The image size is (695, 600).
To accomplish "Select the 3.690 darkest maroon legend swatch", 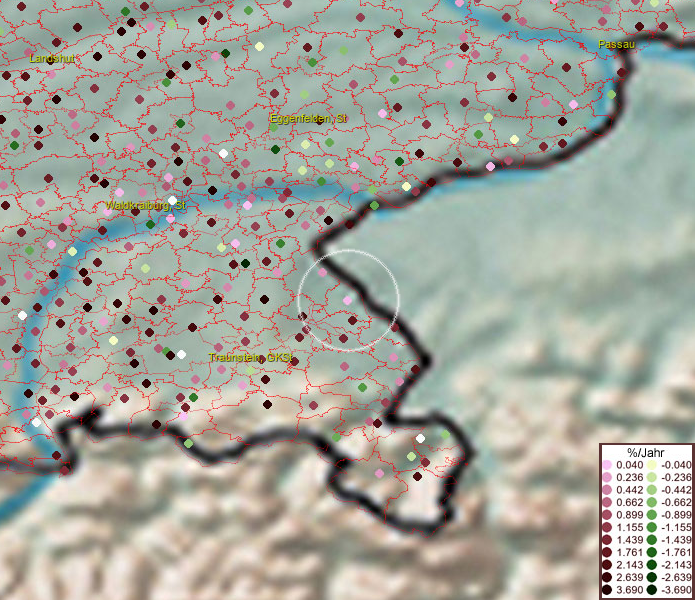I will [608, 590].
